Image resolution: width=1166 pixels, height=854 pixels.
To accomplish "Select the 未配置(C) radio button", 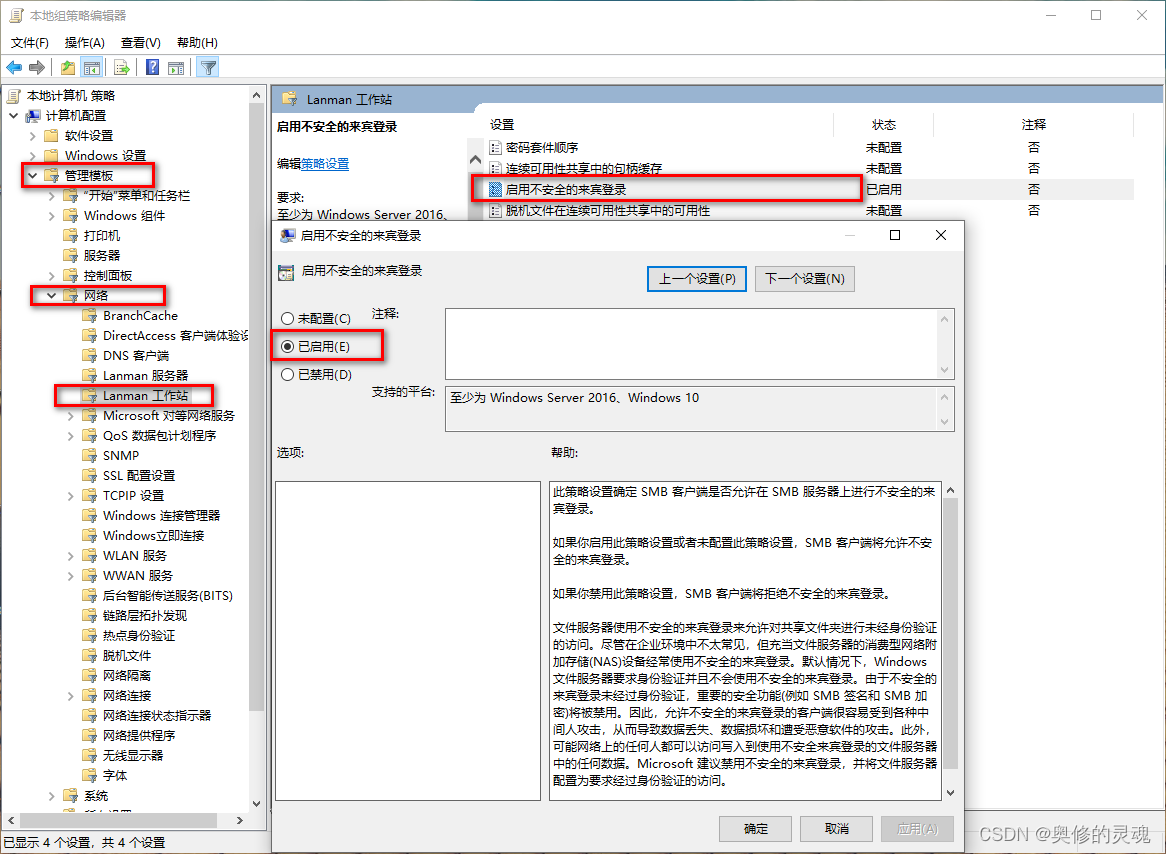I will [287, 318].
